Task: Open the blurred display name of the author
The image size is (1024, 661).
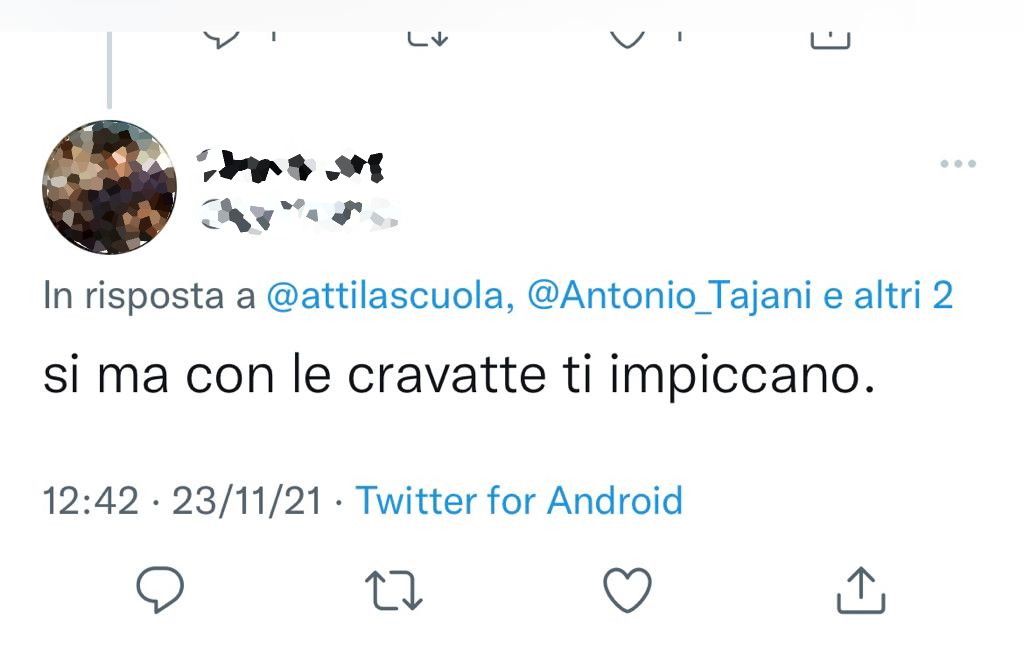Action: [x=290, y=166]
